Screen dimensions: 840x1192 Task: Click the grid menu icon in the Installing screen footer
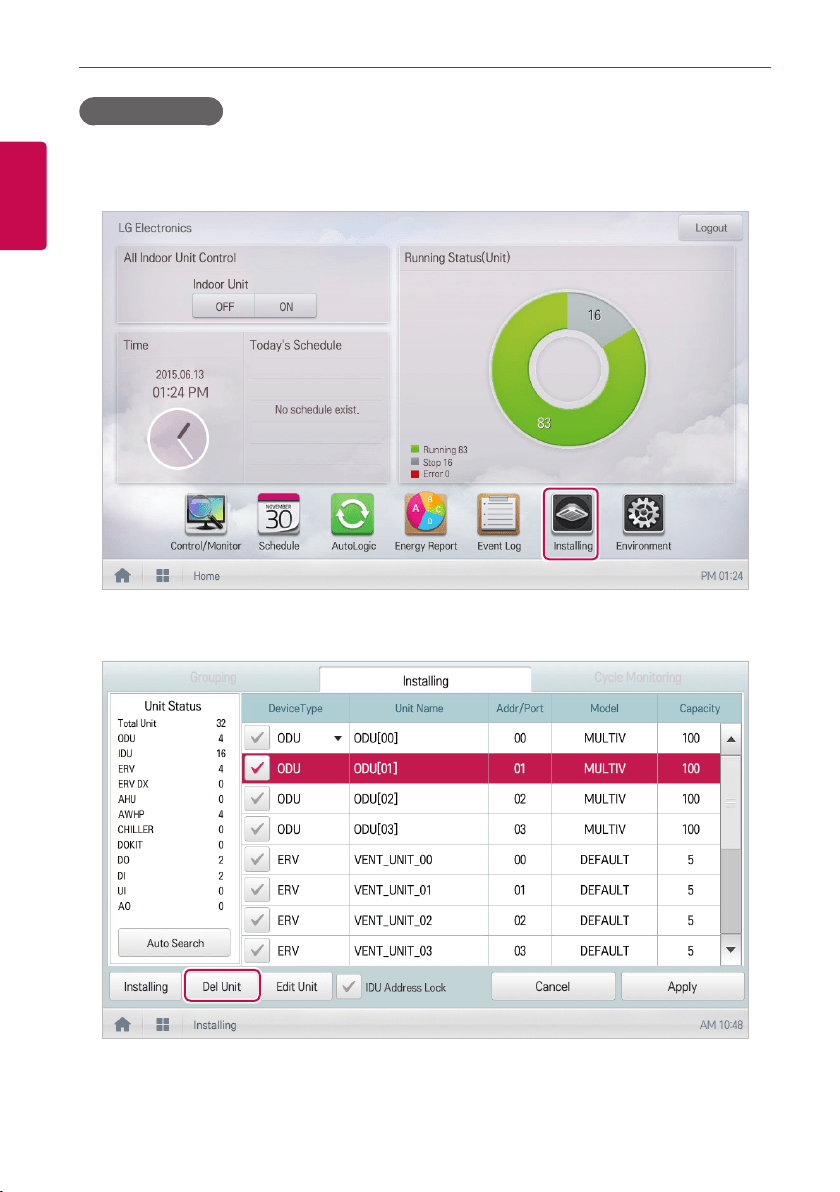point(163,1024)
